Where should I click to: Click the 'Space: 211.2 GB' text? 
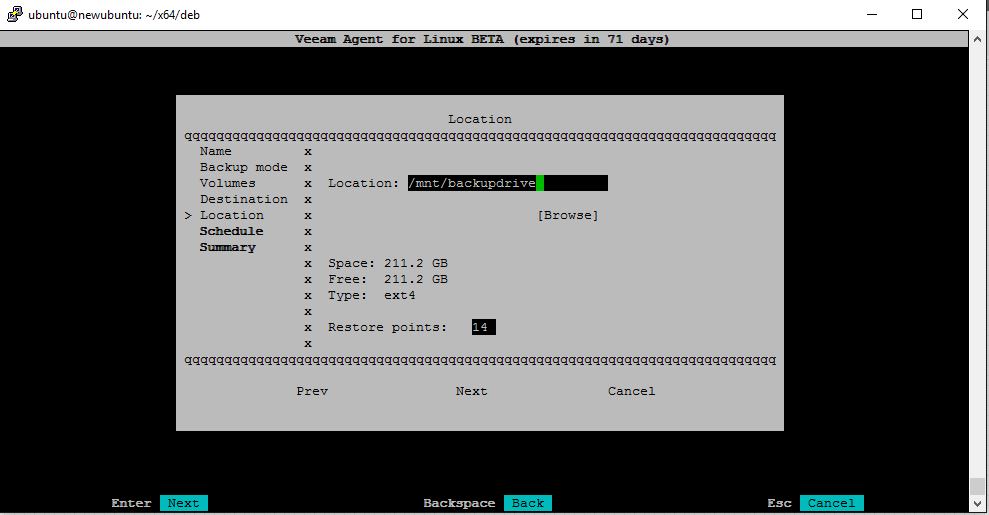388,263
